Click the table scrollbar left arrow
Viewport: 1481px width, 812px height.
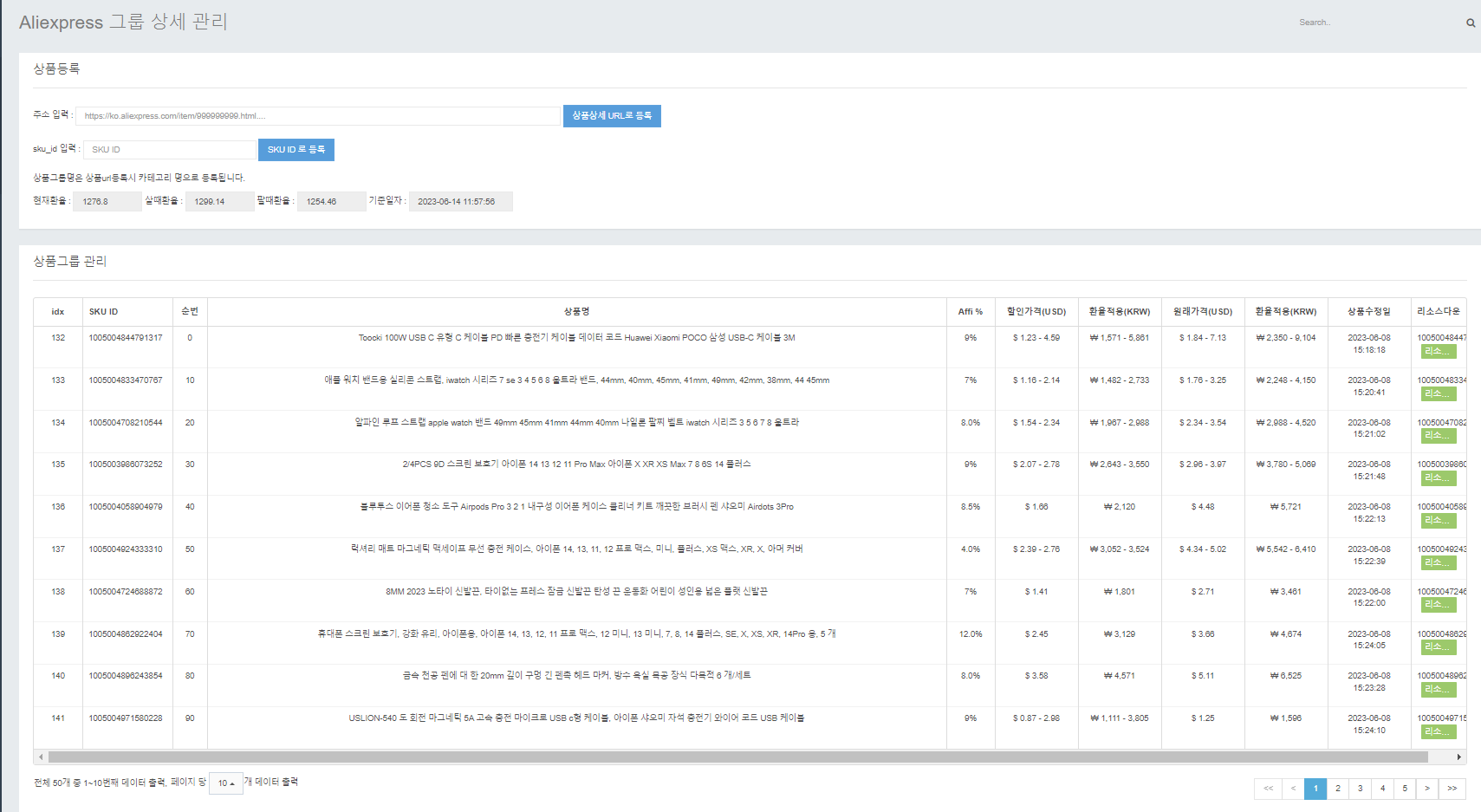click(x=41, y=757)
